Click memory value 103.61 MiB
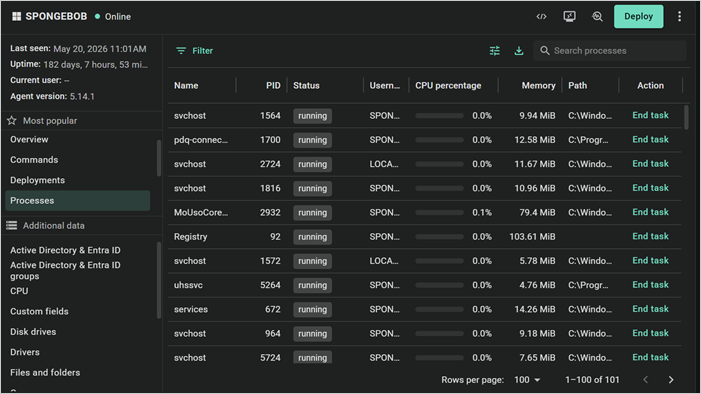The image size is (701, 394). pyautogui.click(x=532, y=237)
